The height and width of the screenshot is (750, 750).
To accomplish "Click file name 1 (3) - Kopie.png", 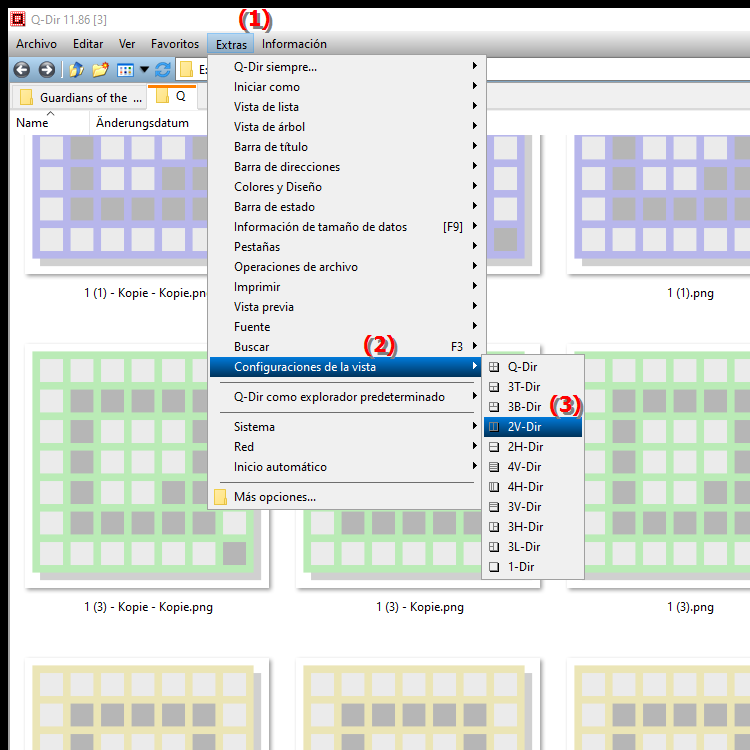I will pyautogui.click(x=419, y=607).
